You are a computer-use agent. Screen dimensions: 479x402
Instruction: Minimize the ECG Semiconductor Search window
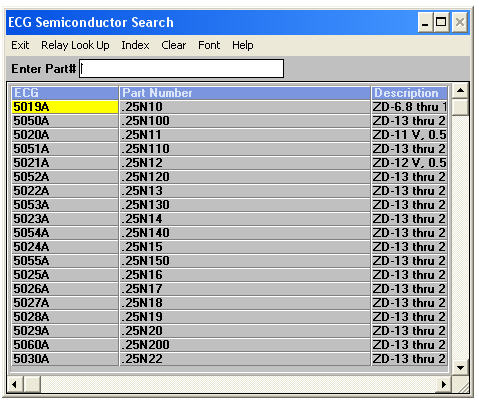click(x=426, y=23)
